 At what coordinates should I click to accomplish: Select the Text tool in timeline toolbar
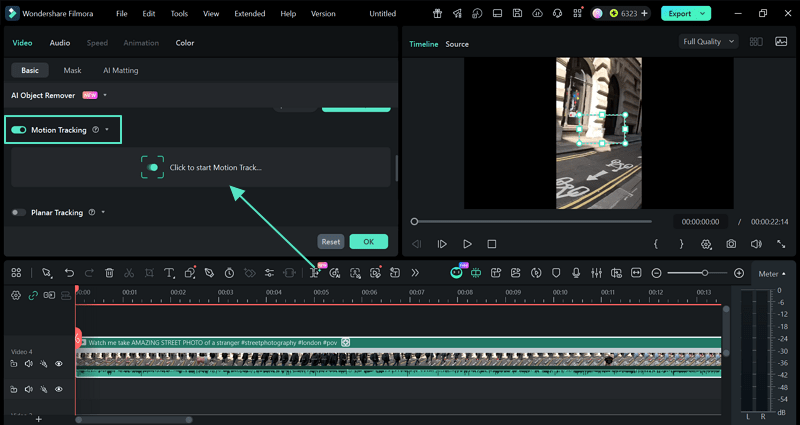[x=169, y=273]
